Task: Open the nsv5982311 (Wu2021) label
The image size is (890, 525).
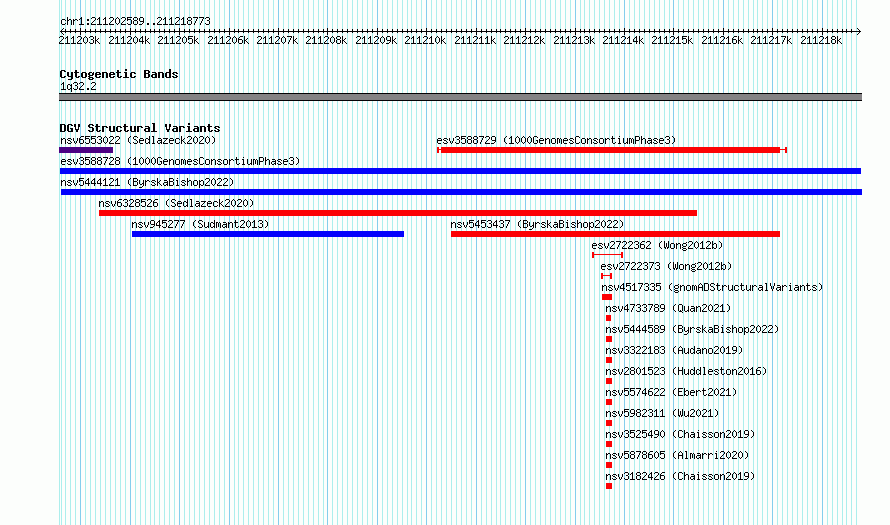Action: pos(662,413)
